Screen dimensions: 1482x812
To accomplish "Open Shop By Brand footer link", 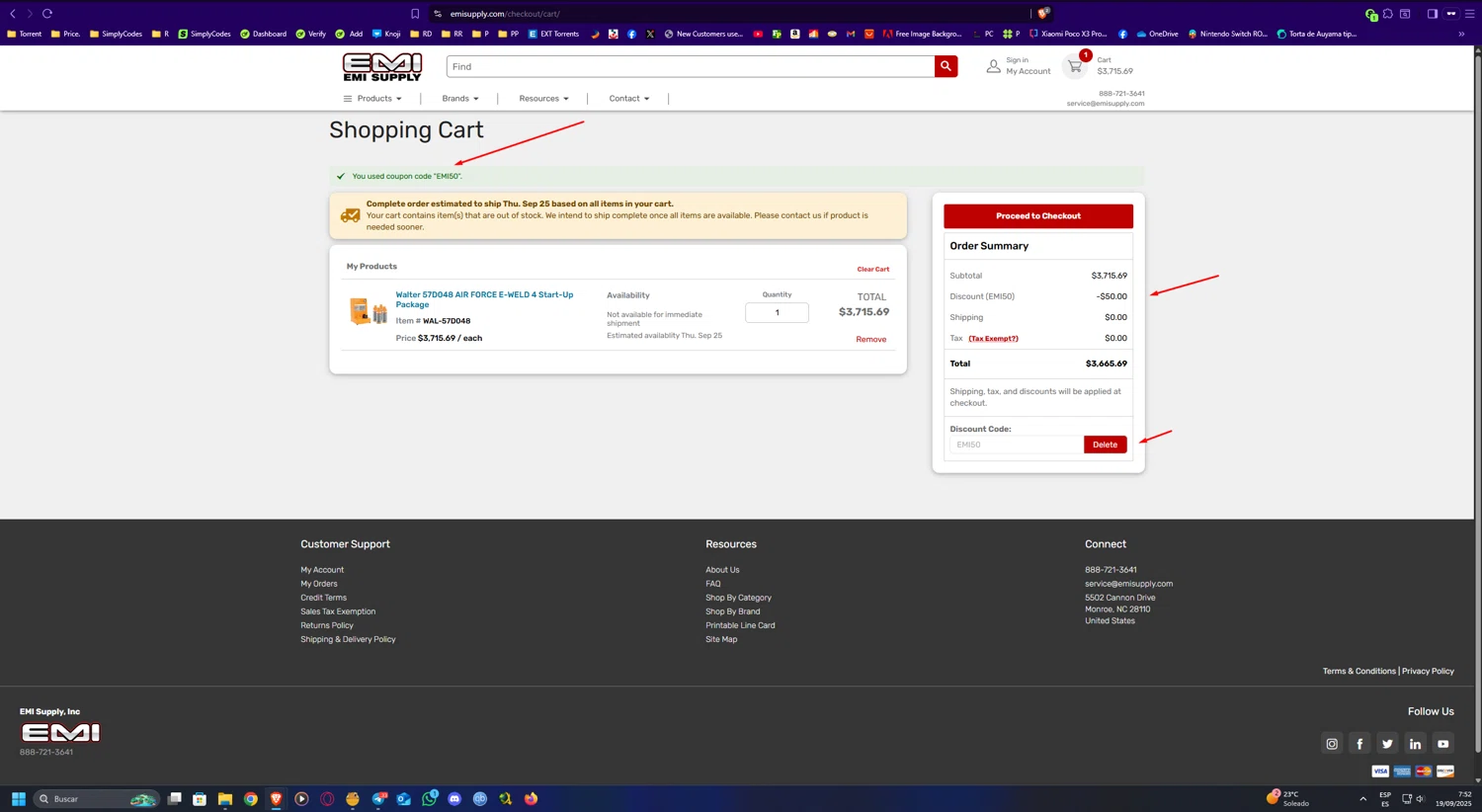I will pyautogui.click(x=732, y=611).
